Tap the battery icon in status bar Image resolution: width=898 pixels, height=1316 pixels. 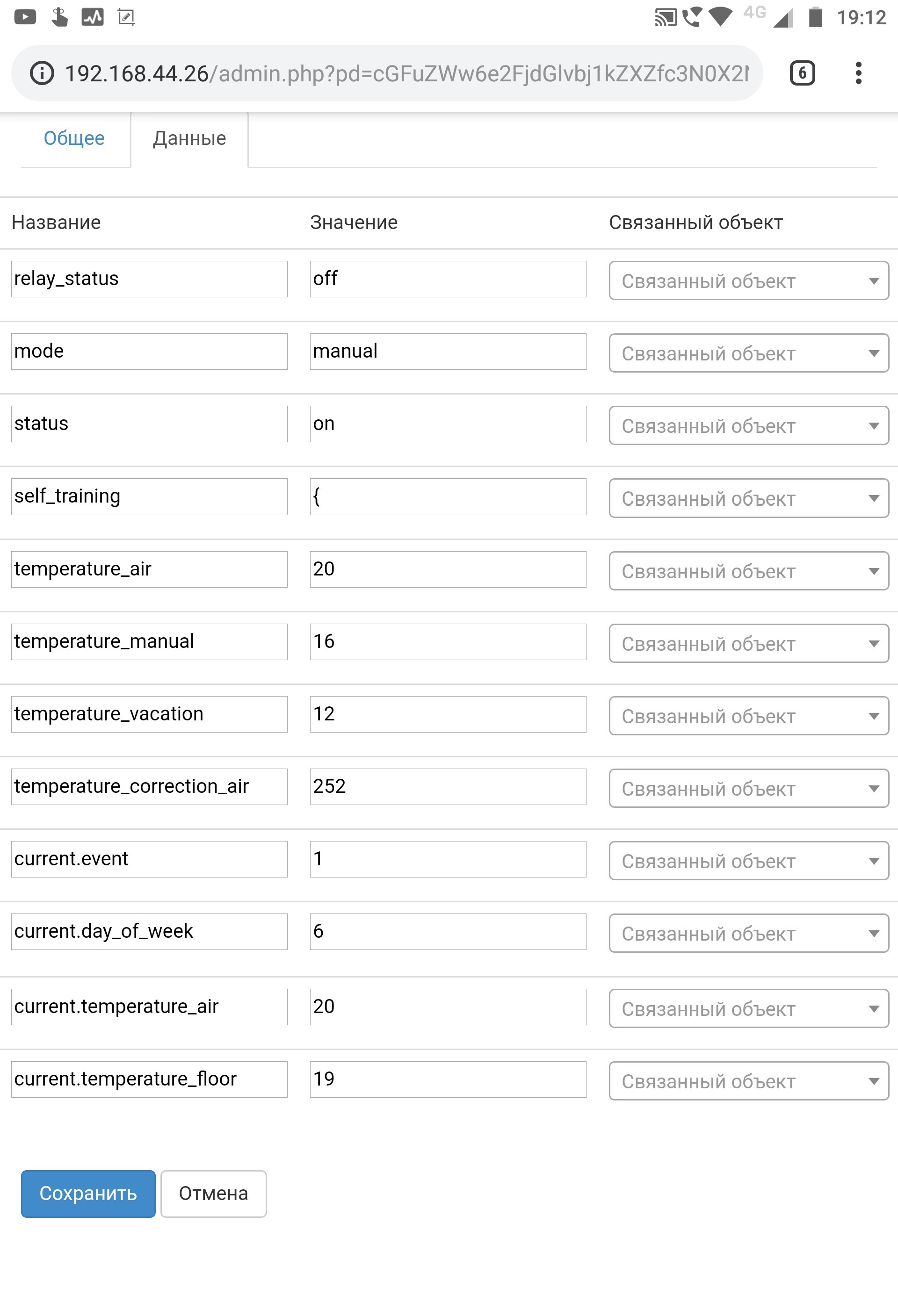pyautogui.click(x=815, y=17)
